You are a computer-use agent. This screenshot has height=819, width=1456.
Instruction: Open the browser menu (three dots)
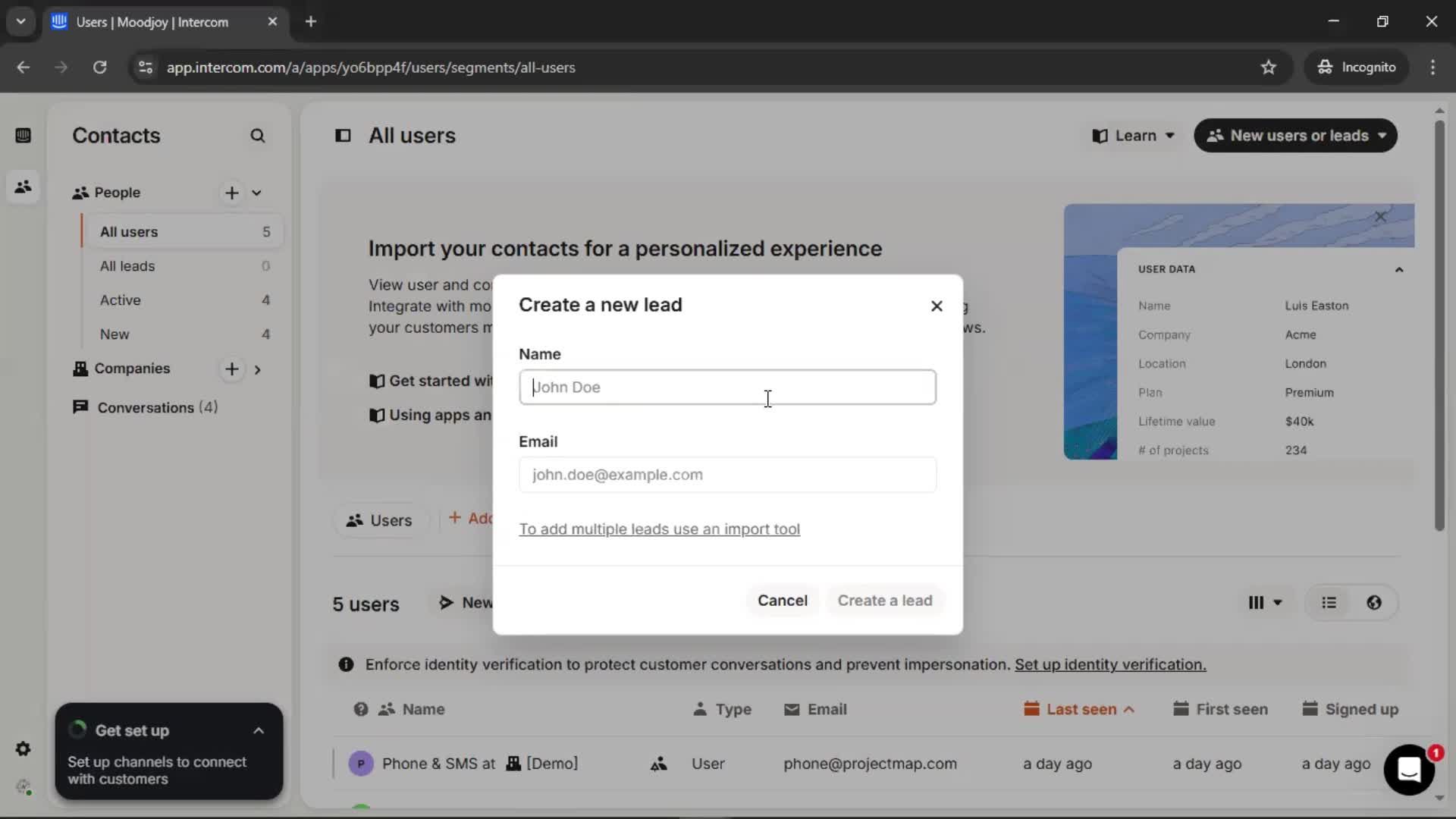[x=1432, y=67]
